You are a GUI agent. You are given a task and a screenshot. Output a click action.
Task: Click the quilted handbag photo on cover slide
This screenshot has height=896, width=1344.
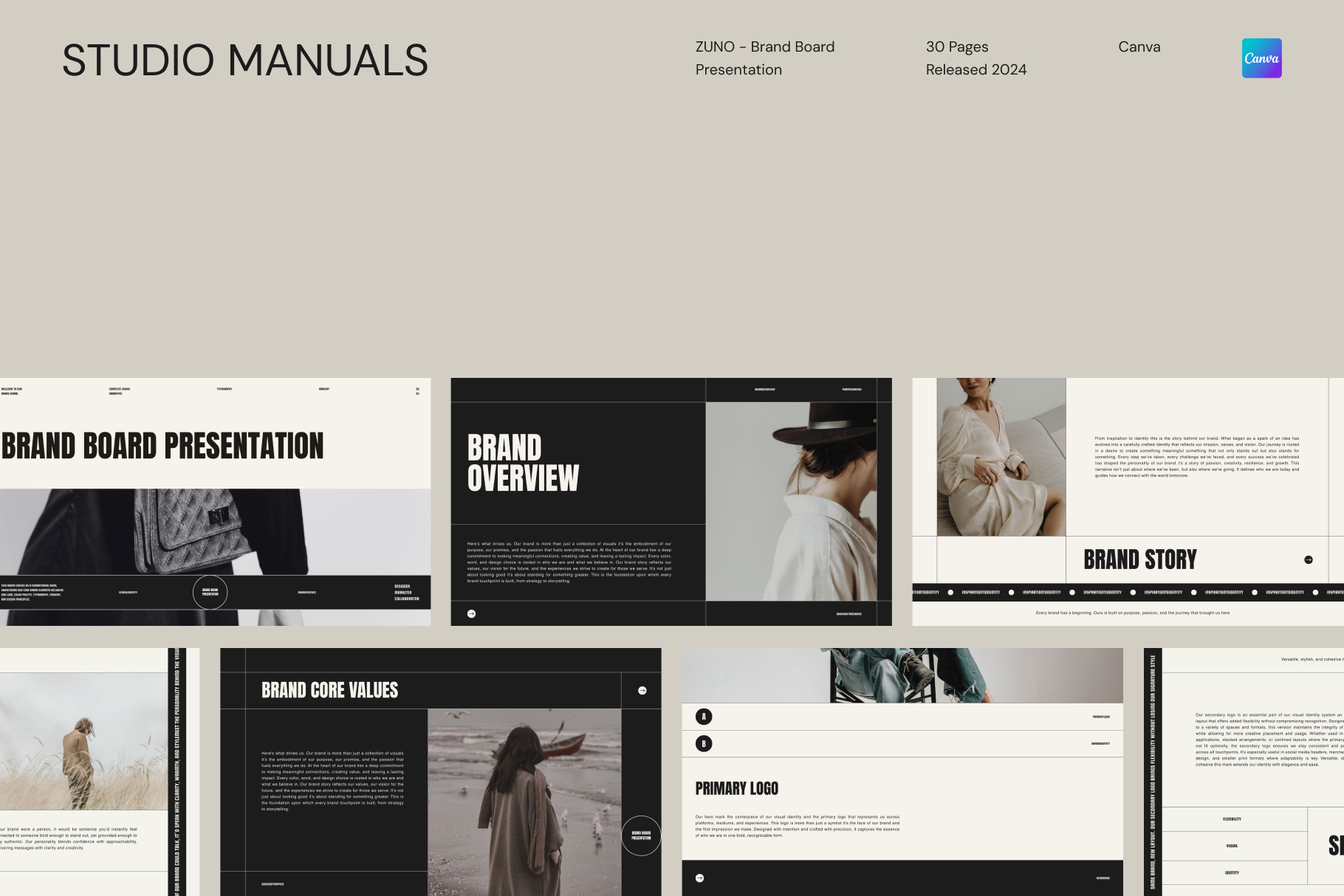(215, 531)
